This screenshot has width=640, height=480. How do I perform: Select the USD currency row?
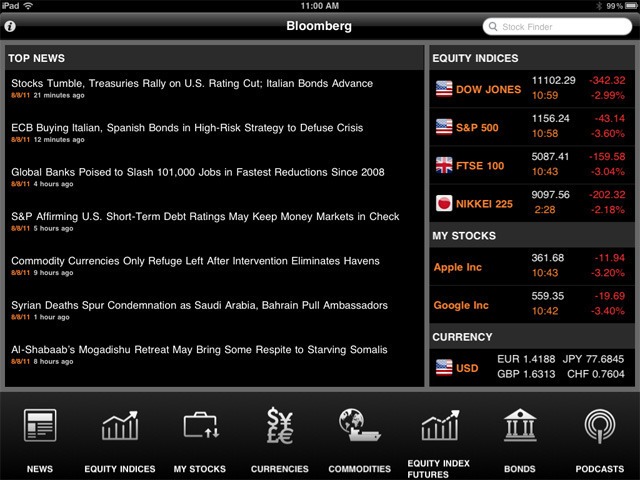click(x=531, y=367)
